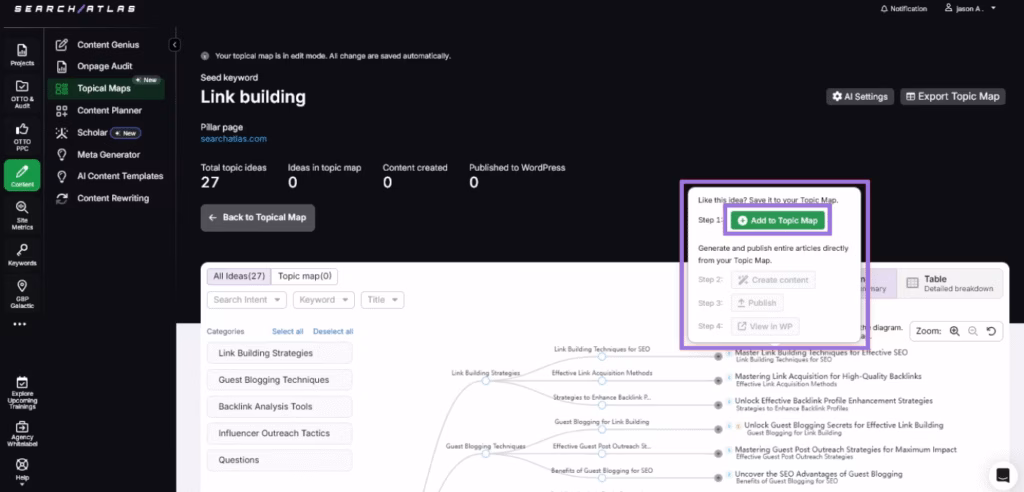This screenshot has height=492, width=1024.
Task: Open Content Planner menu item
Action: 109,110
